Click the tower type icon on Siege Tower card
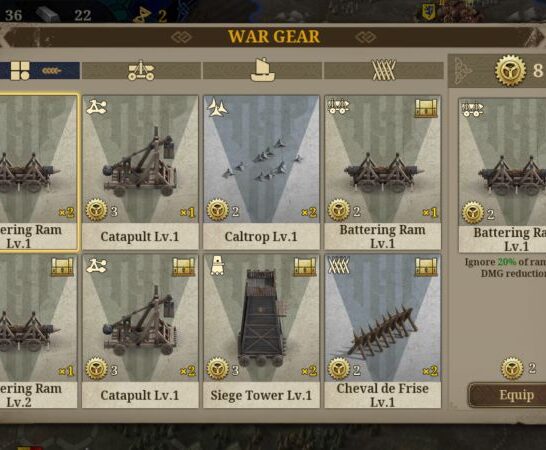This screenshot has width=546, height=450. pyautogui.click(x=217, y=266)
